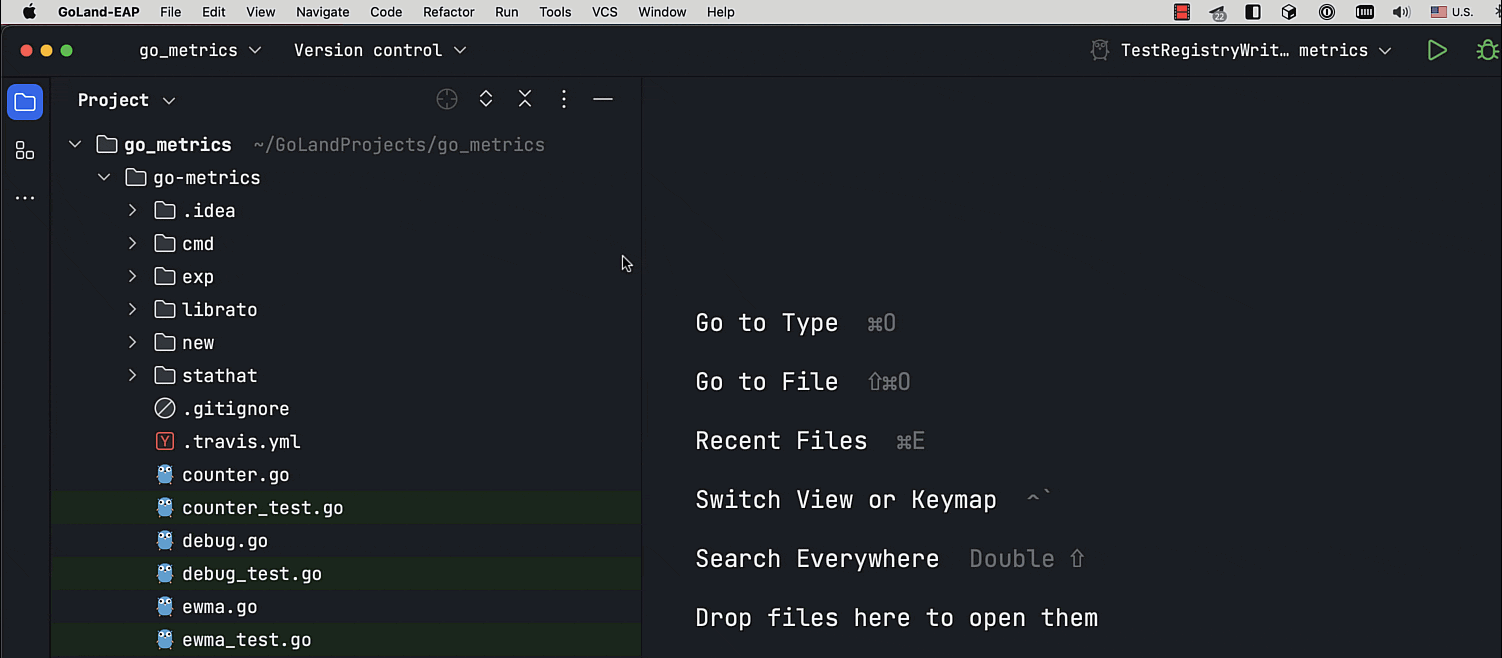Open the Navigate menu
Image resolution: width=1502 pixels, height=658 pixels.
point(322,12)
